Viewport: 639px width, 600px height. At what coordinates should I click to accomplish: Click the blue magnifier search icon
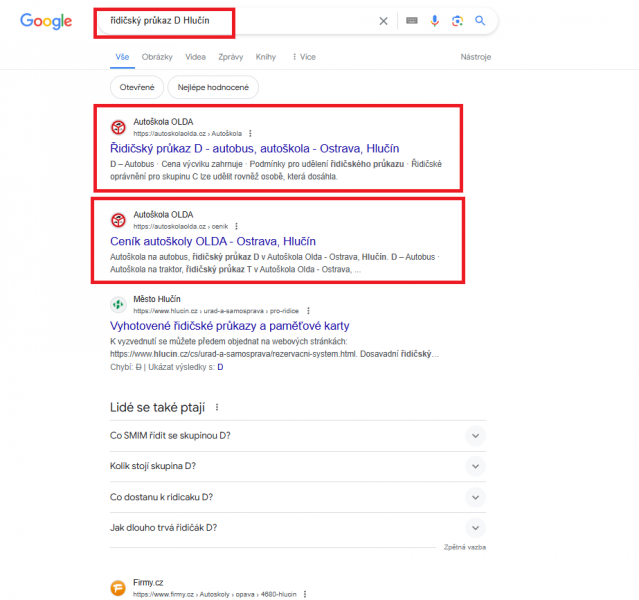click(480, 20)
